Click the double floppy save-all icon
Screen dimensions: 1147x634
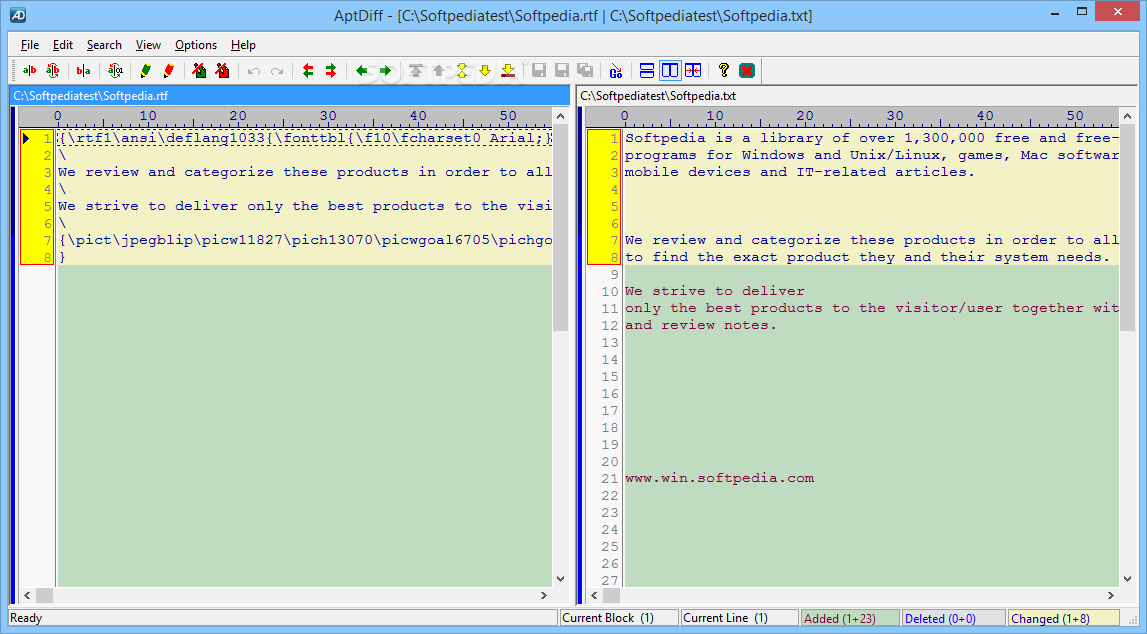tap(585, 70)
